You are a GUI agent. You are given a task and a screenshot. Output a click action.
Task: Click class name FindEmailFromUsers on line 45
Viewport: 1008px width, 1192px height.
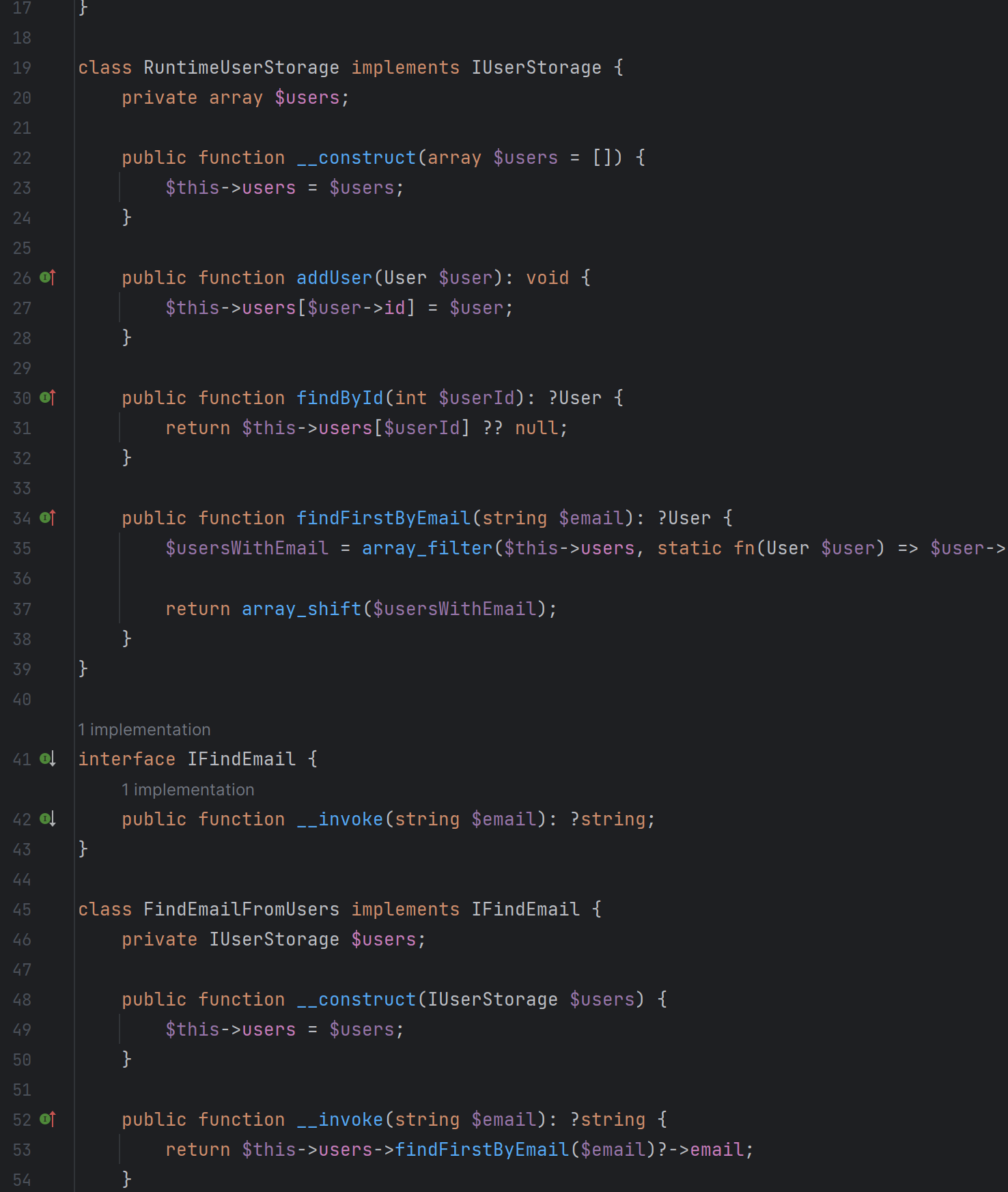click(x=241, y=909)
